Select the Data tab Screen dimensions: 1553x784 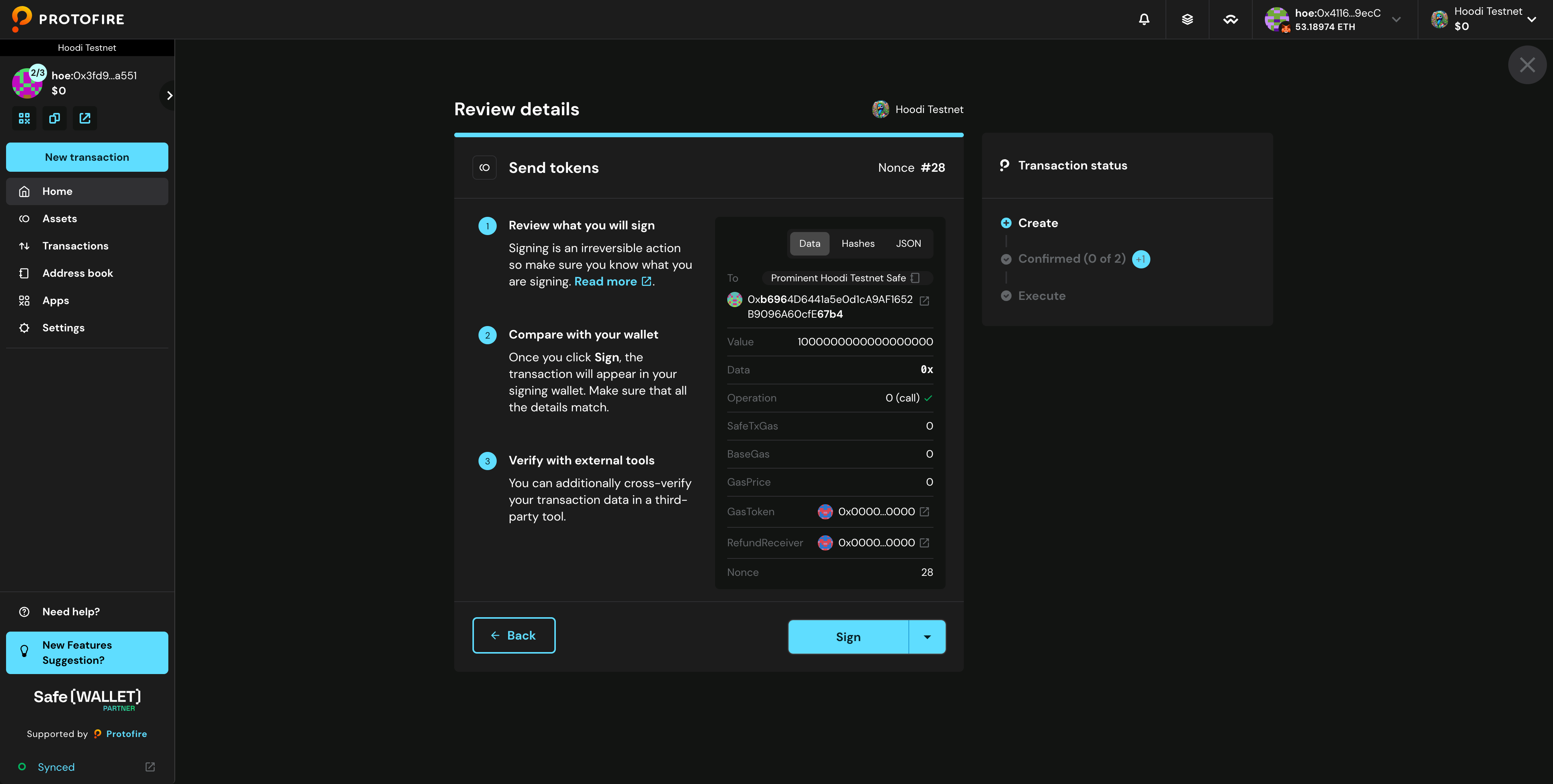click(809, 243)
